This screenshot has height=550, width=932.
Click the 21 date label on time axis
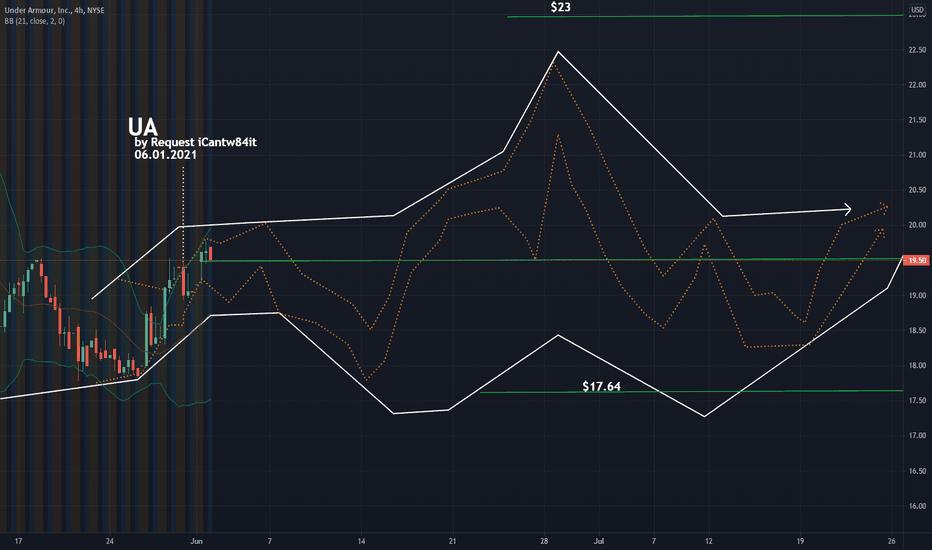click(x=452, y=541)
